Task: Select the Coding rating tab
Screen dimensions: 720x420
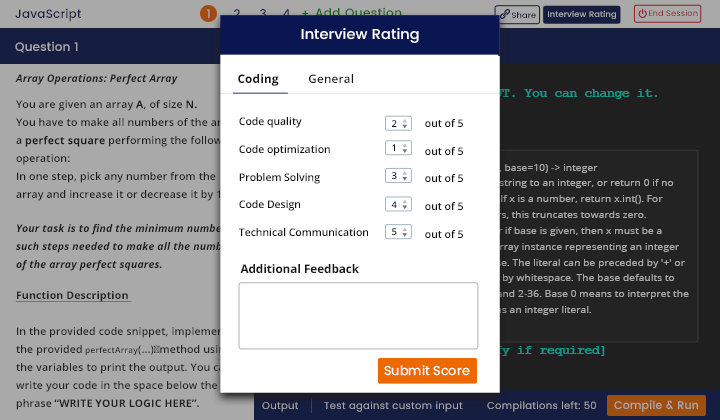Action: (x=258, y=79)
